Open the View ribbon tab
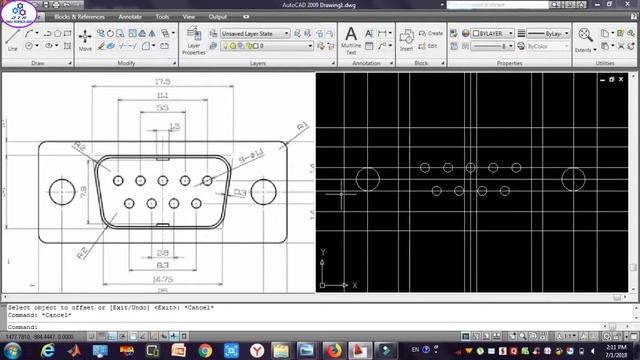640x360 pixels. pyautogui.click(x=189, y=17)
